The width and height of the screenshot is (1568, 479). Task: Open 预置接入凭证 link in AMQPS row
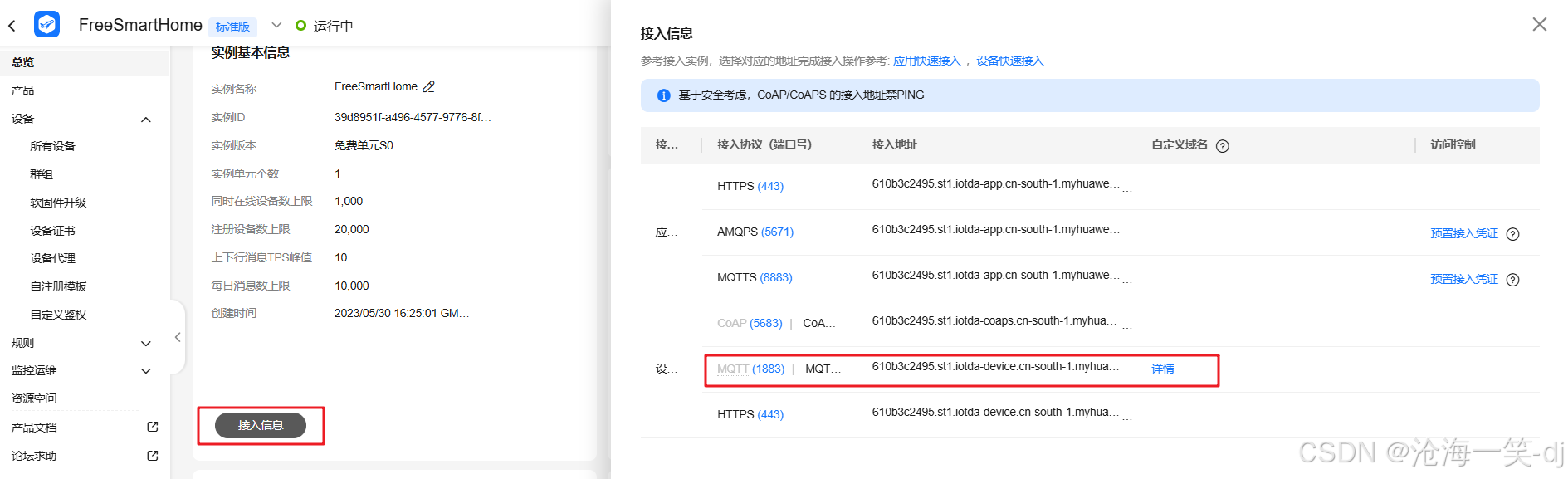(x=1464, y=233)
